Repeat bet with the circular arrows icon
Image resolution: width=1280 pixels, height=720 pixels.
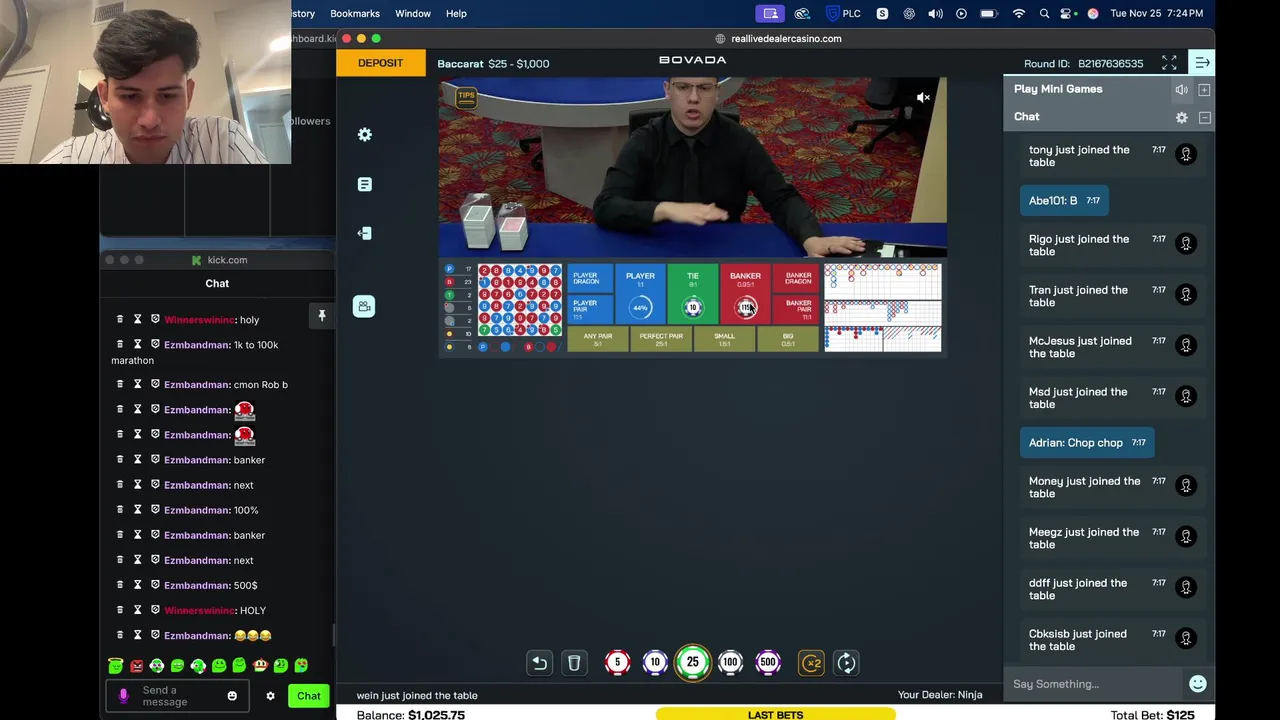click(846, 662)
